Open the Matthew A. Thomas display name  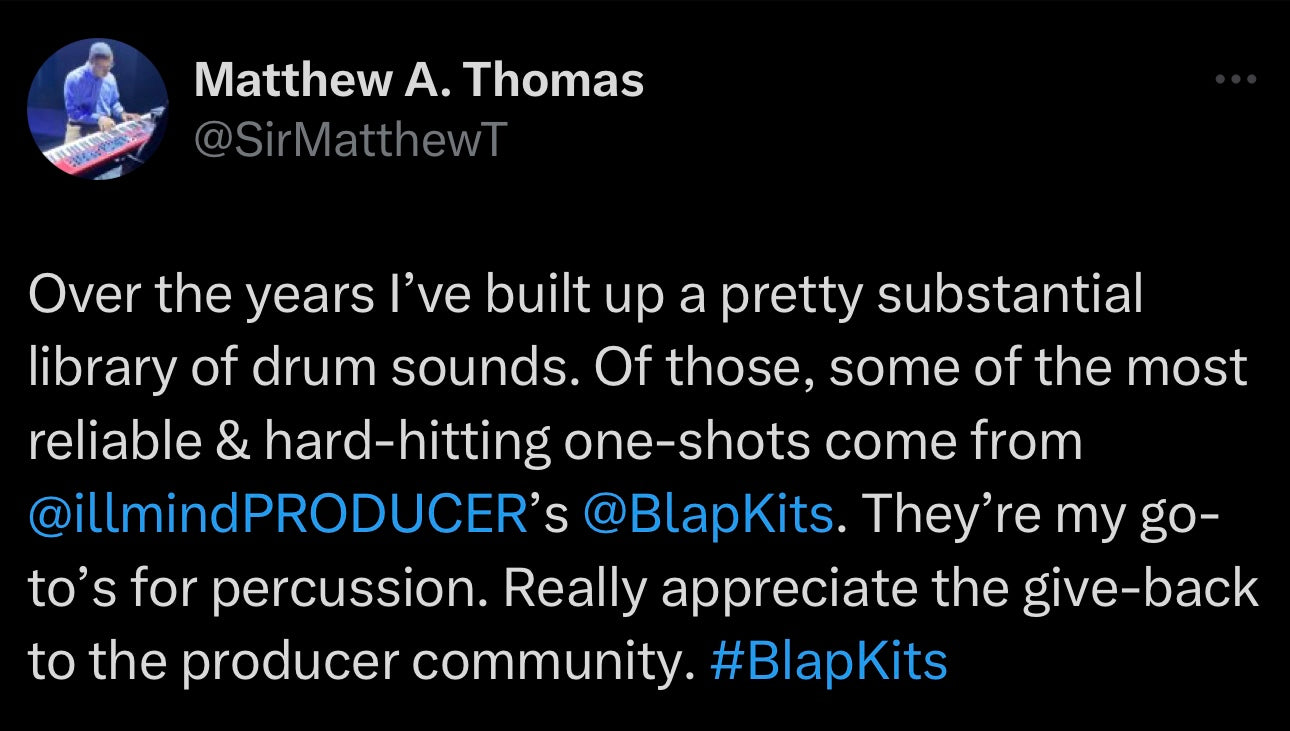419,79
